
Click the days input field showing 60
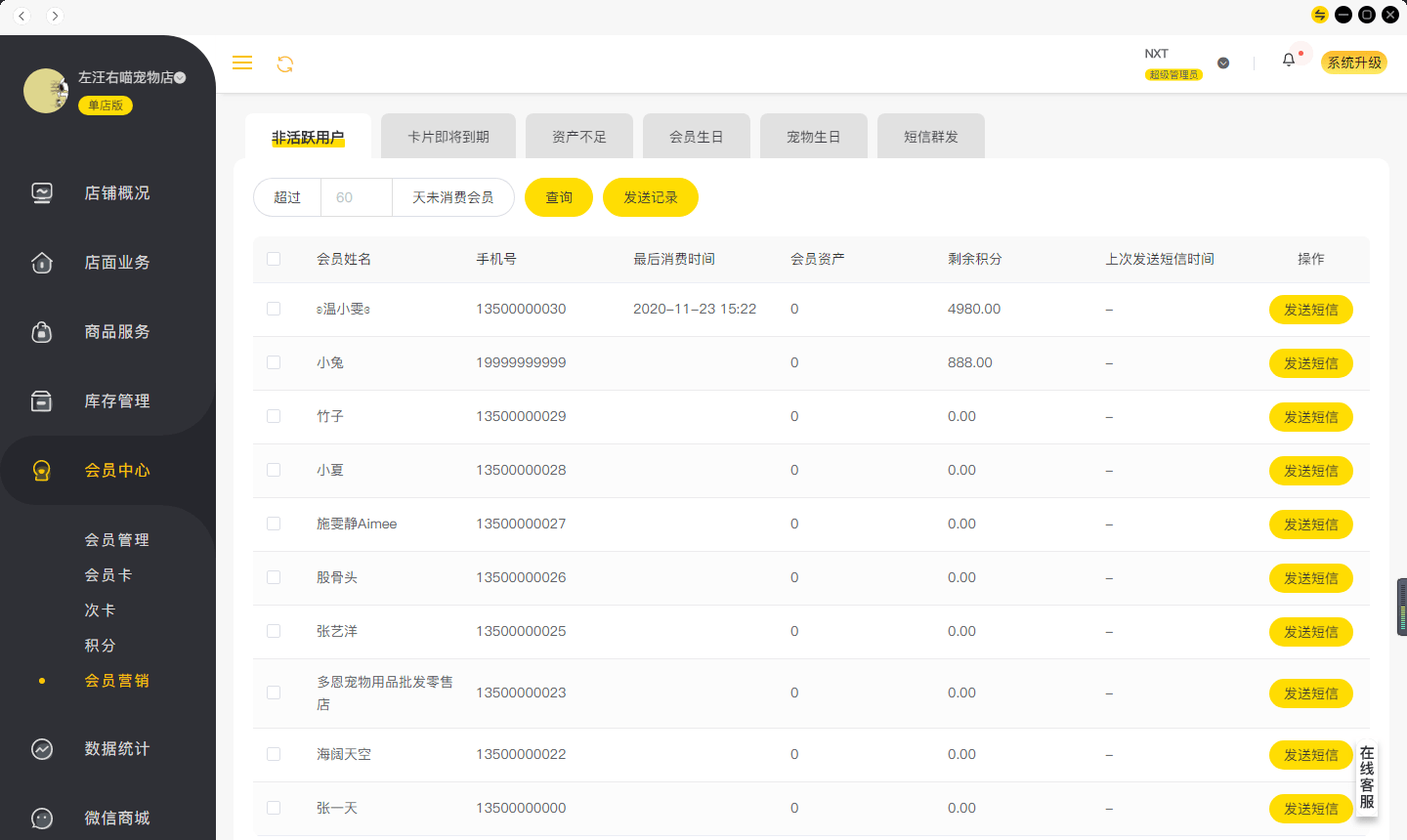pyautogui.click(x=357, y=197)
